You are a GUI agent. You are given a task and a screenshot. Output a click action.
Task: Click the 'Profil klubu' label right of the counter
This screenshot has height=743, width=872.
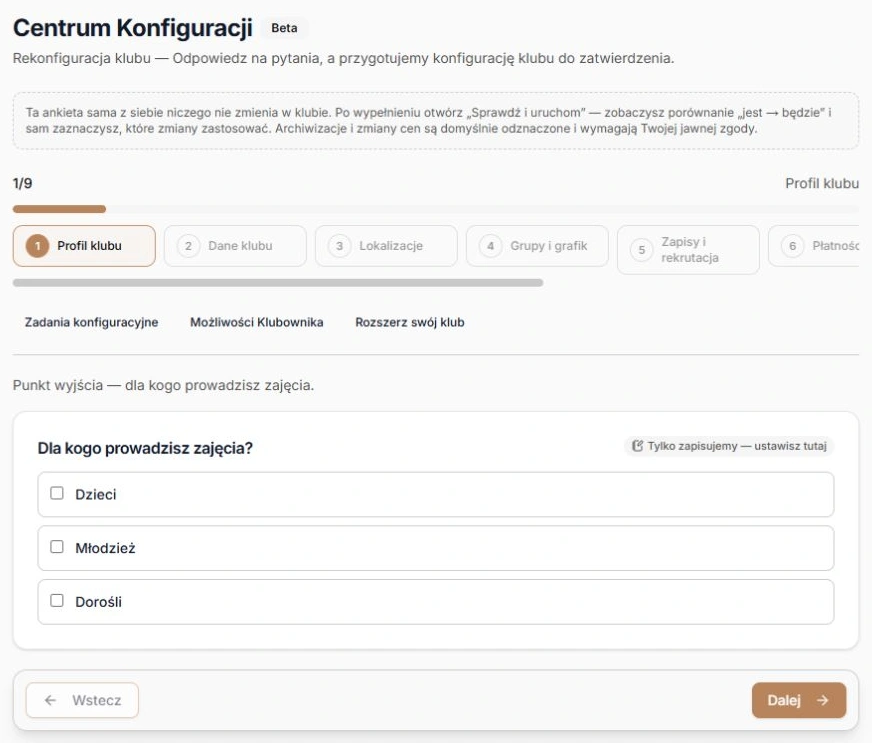coord(822,184)
